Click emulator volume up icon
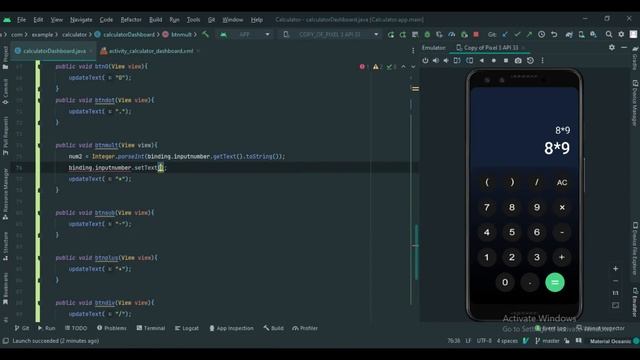Screen dimensions: 640x360 pos(436,60)
